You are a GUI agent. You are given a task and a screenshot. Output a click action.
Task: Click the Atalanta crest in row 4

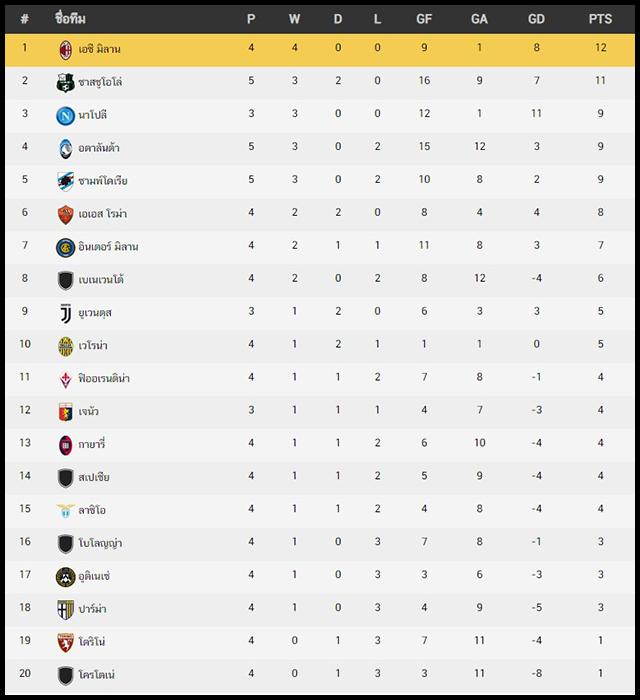point(65,149)
